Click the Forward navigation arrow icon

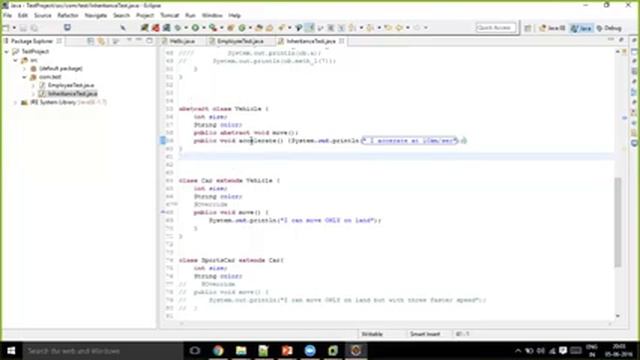click(417, 28)
